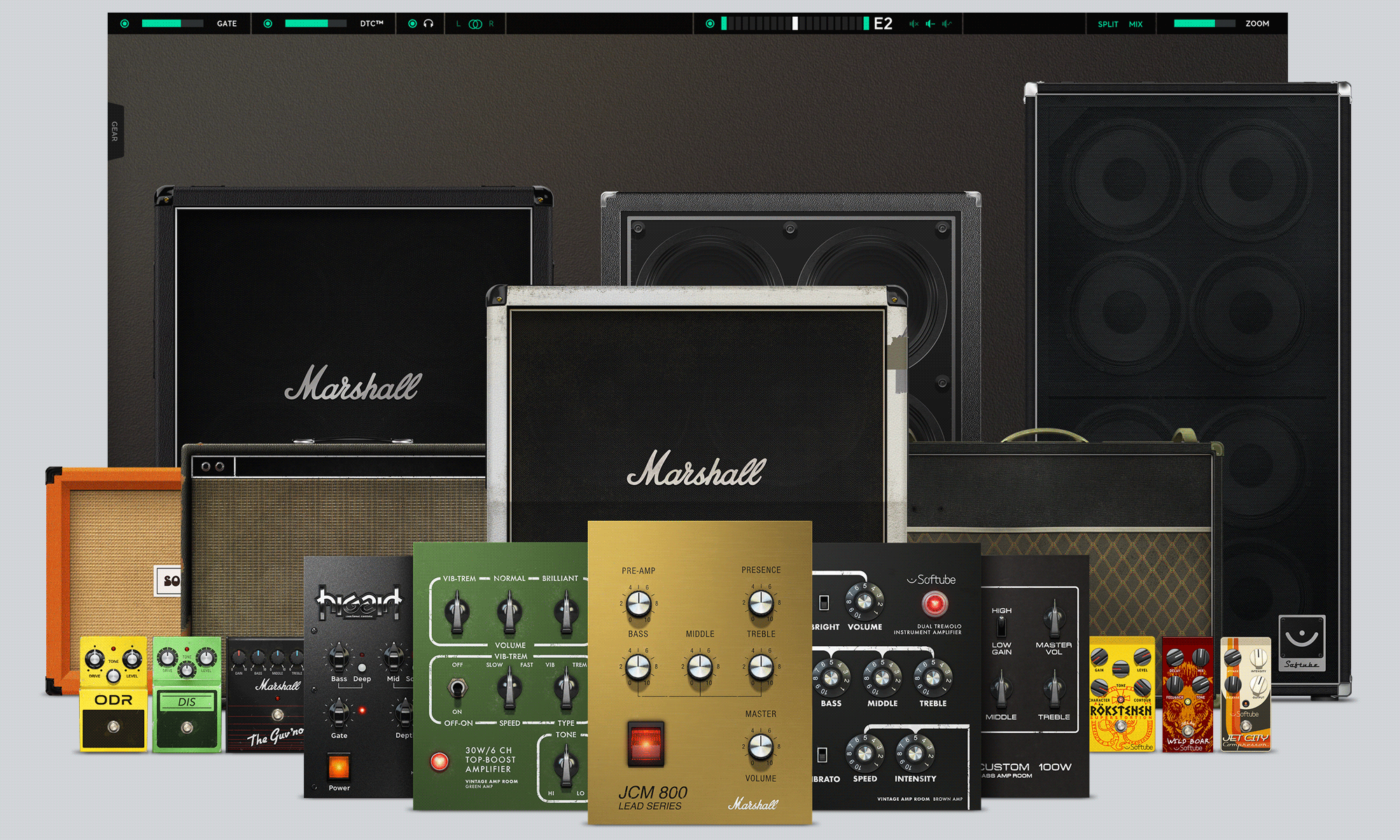
Task: Select the front white Marshall cabinet
Action: (698, 413)
